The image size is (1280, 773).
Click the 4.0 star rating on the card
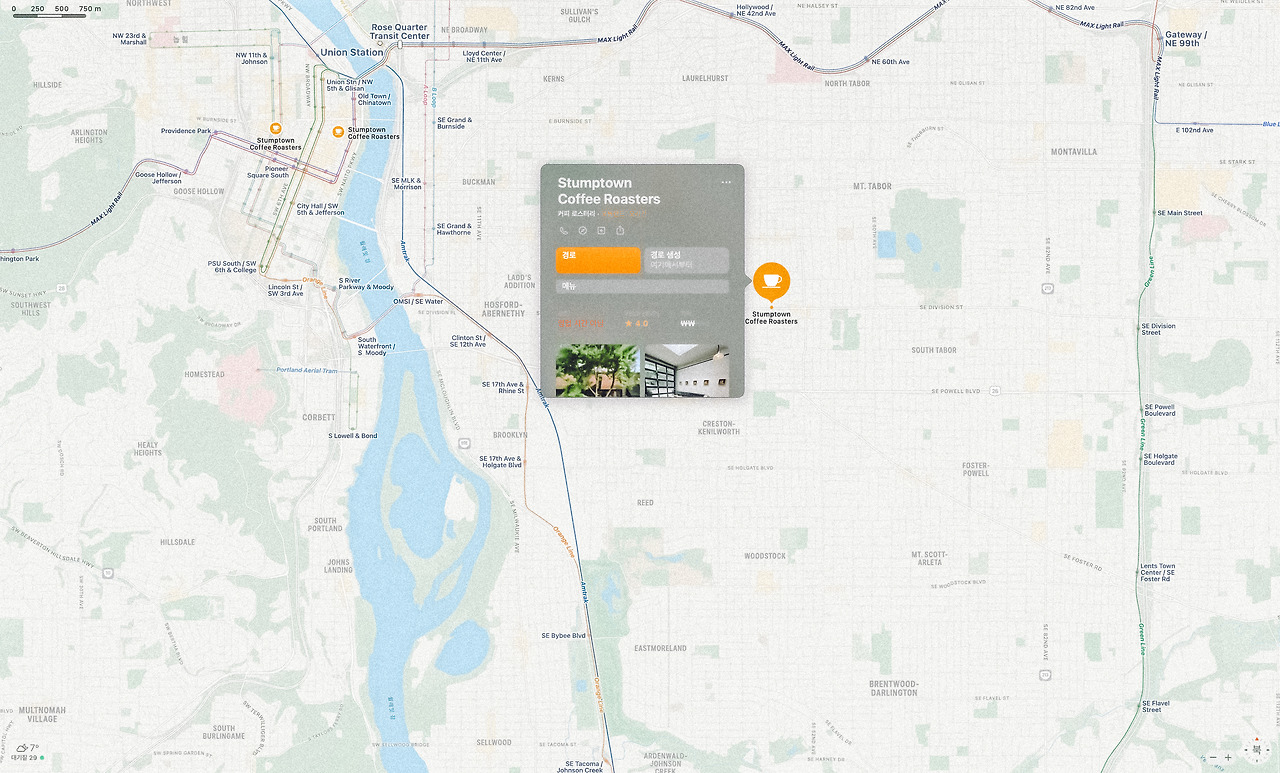[636, 324]
